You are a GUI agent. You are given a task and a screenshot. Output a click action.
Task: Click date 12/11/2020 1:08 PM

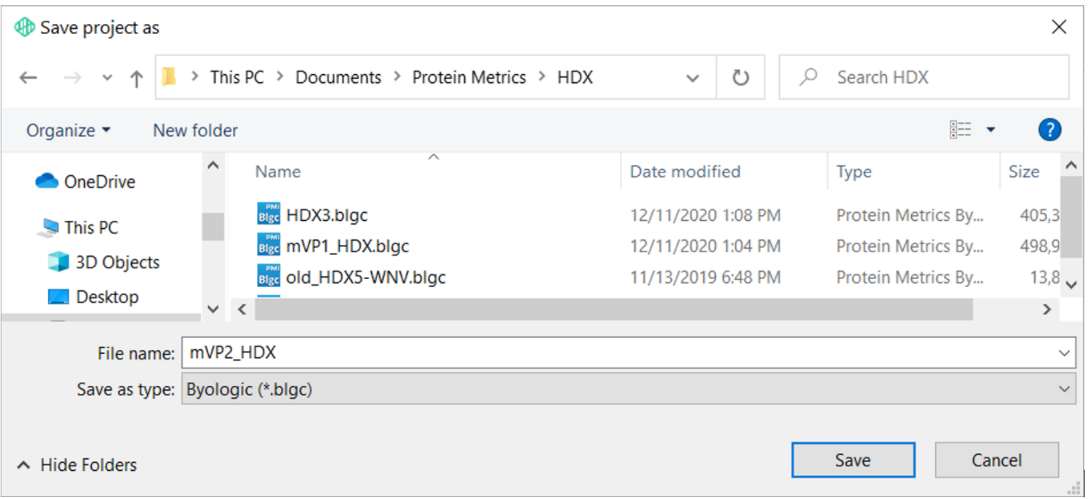point(705,216)
